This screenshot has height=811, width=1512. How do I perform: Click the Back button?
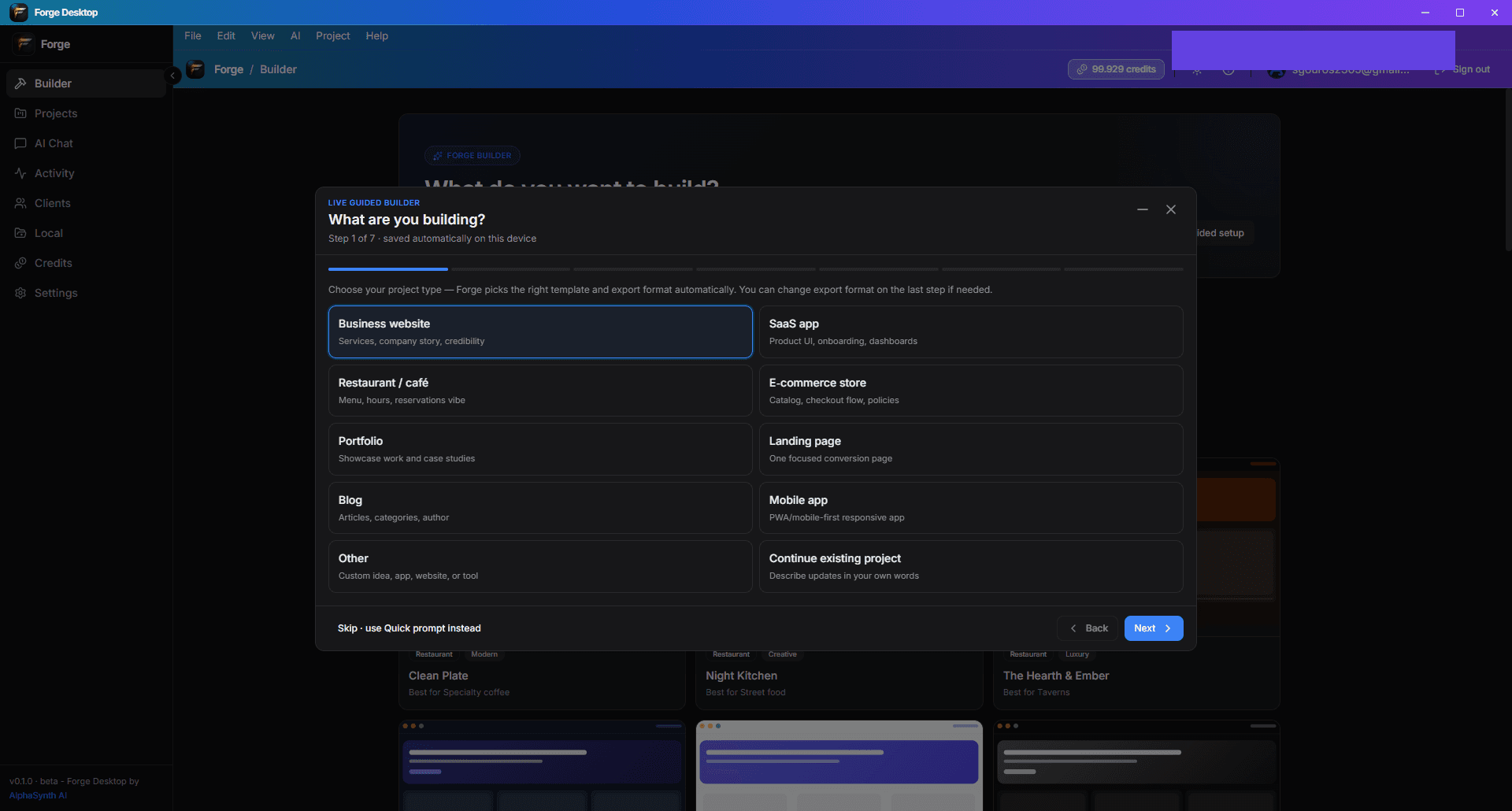[x=1088, y=628]
